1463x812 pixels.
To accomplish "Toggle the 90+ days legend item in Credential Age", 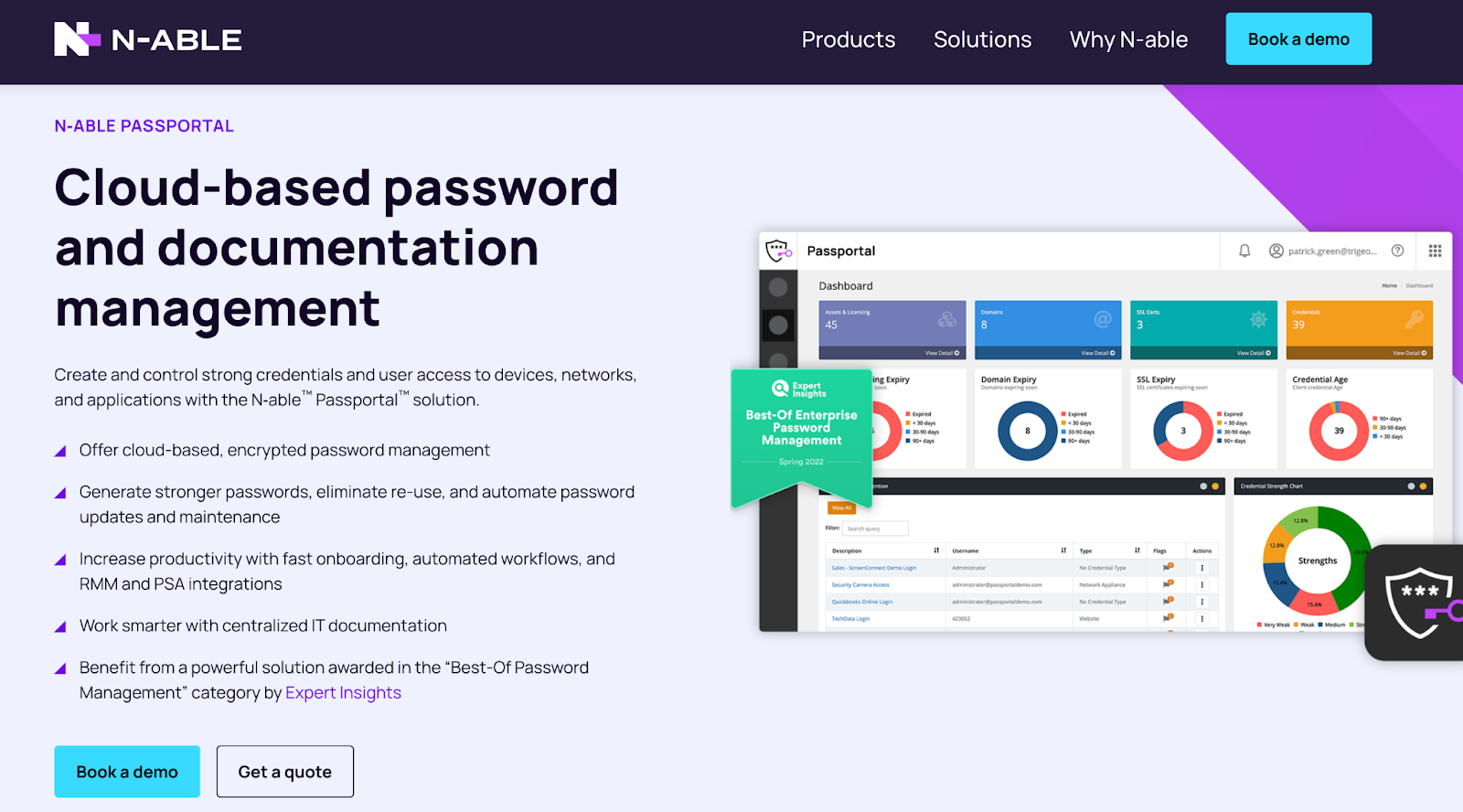I will [x=1387, y=419].
